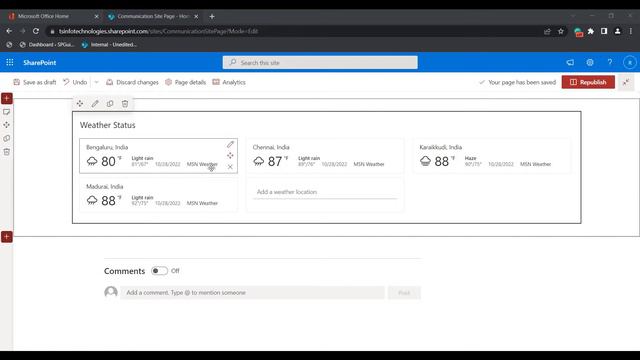
Task: Edit the Weather web part with pencil
Action: tap(95, 104)
